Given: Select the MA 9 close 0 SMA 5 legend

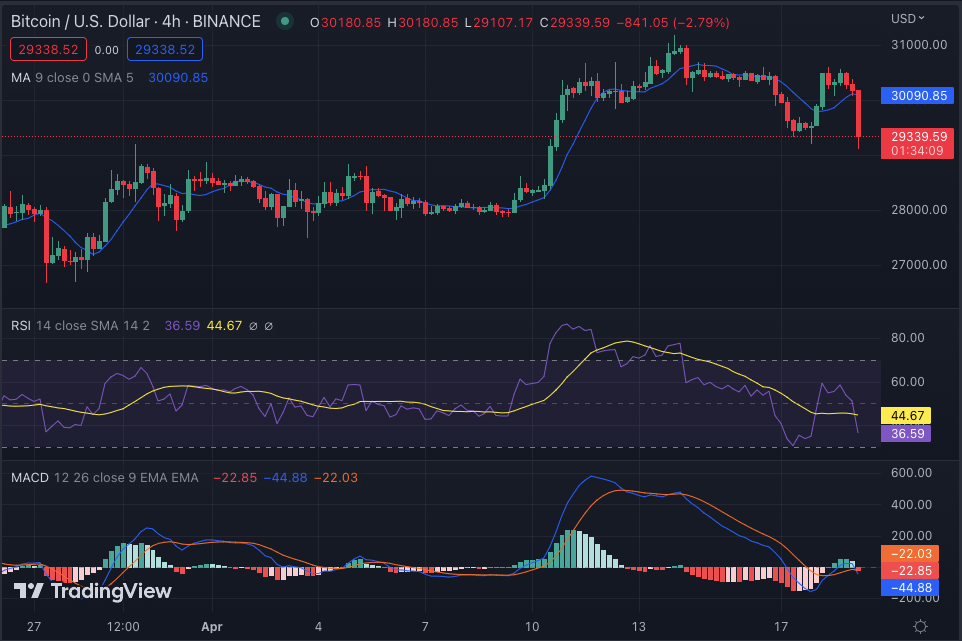Looking at the screenshot, I should tap(72, 78).
